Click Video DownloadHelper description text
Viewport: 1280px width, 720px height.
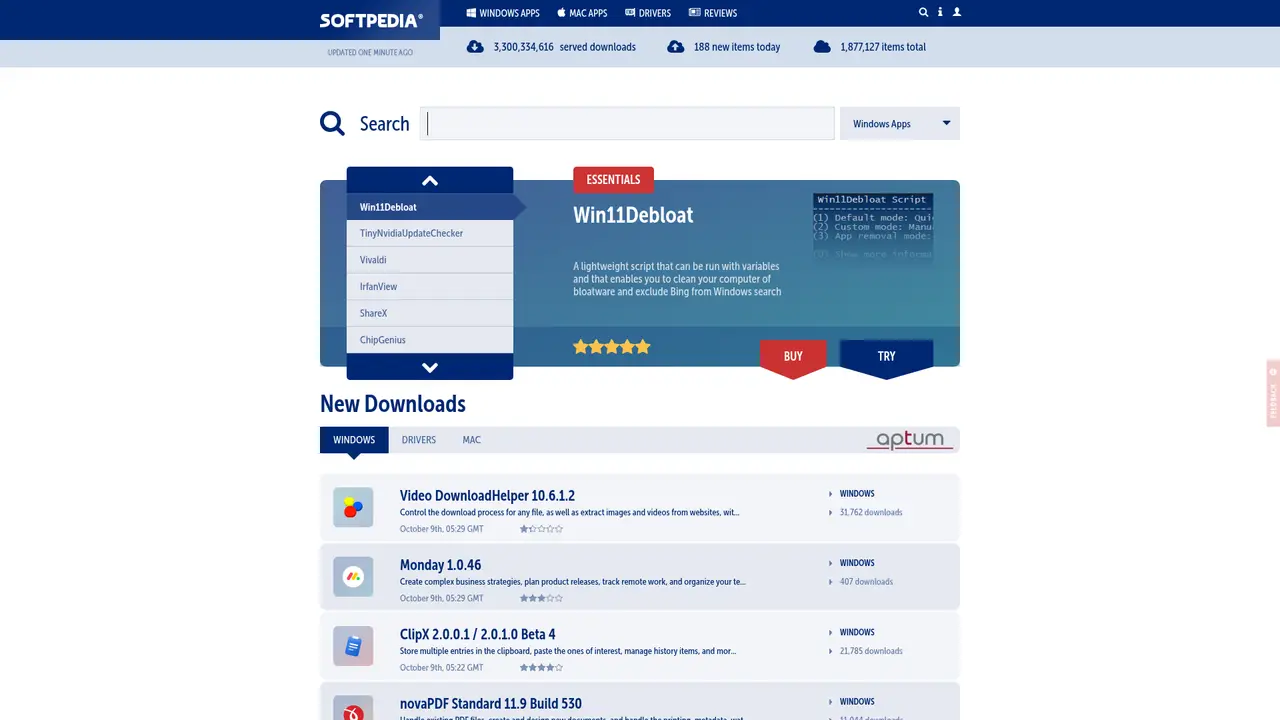[569, 512]
